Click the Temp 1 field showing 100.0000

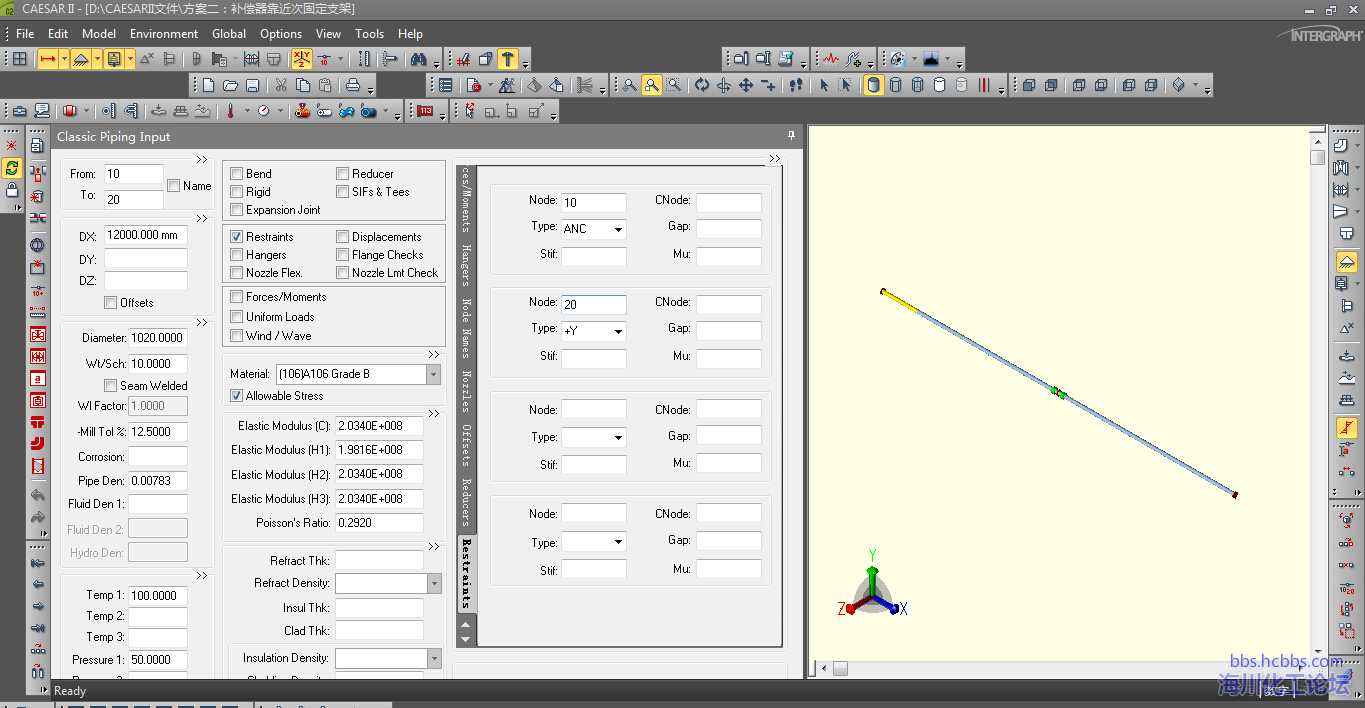[158, 595]
